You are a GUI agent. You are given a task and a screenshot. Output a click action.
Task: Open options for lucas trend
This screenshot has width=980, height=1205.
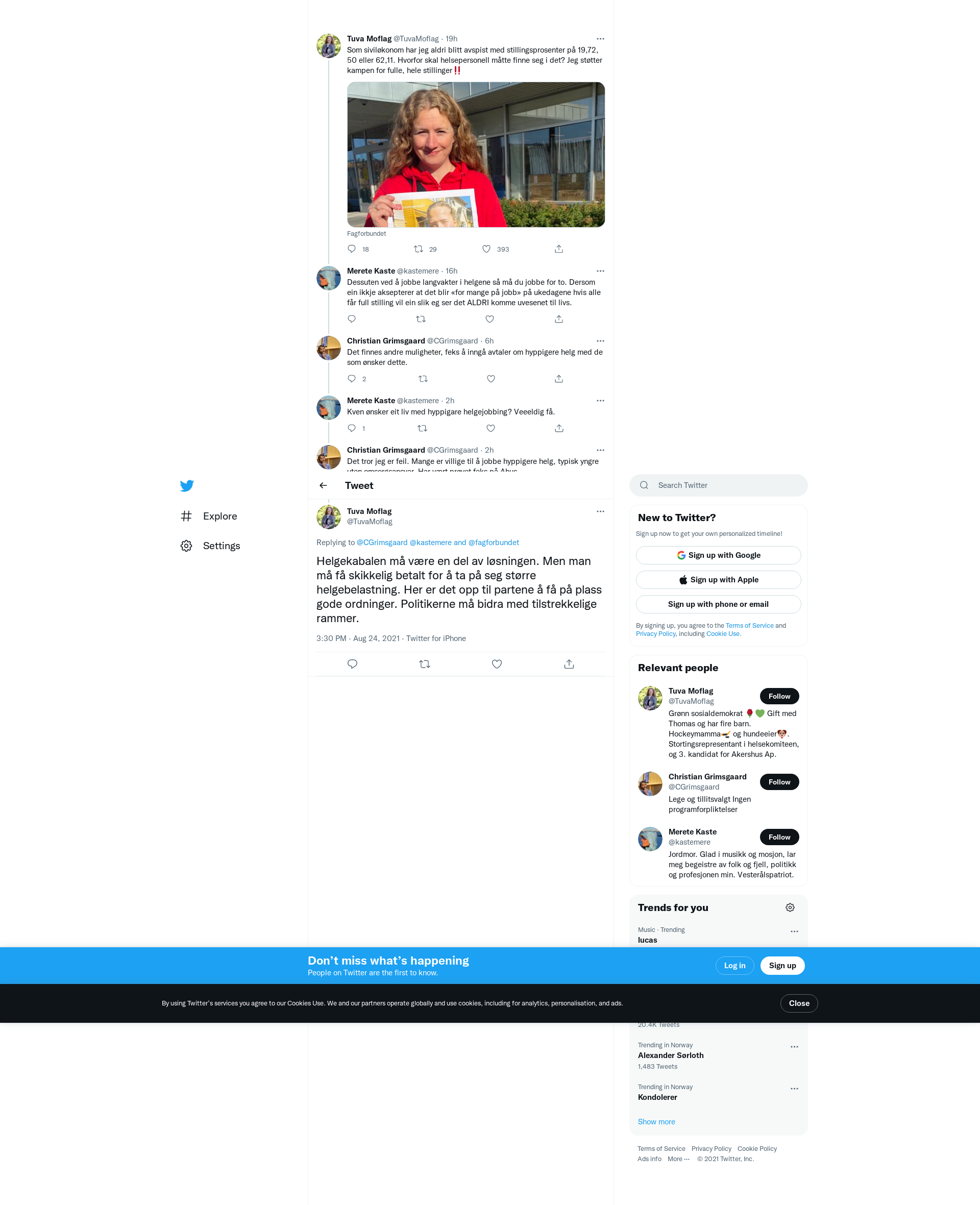[x=794, y=931]
